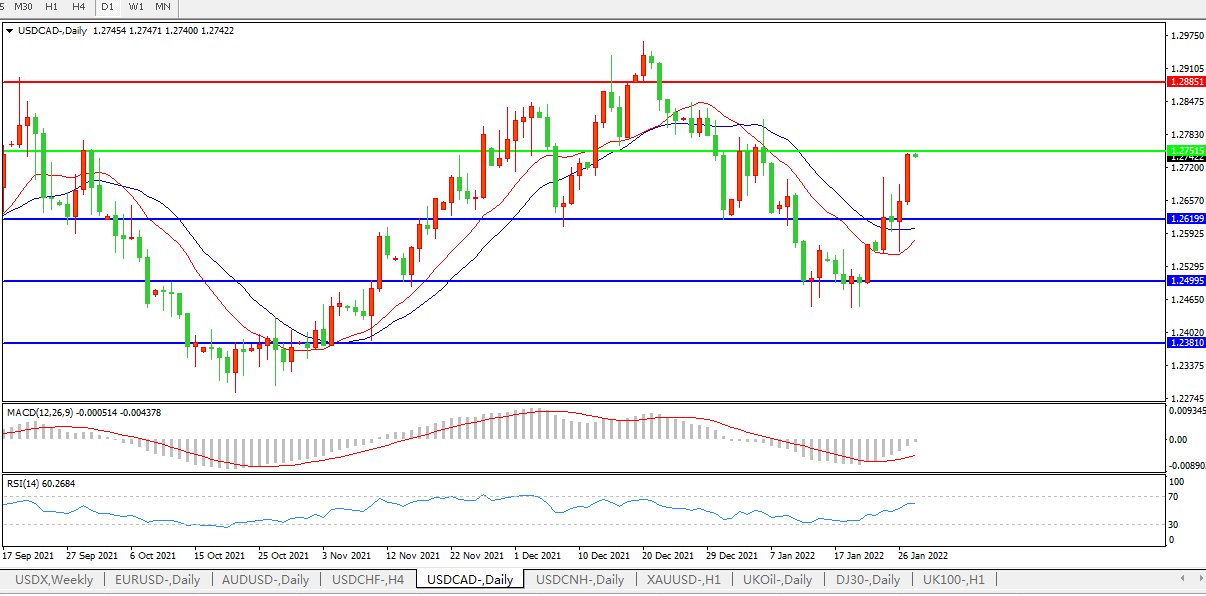This screenshot has width=1206, height=596.
Task: Switch chart to W1 weekly timeframe
Action: tap(135, 7)
